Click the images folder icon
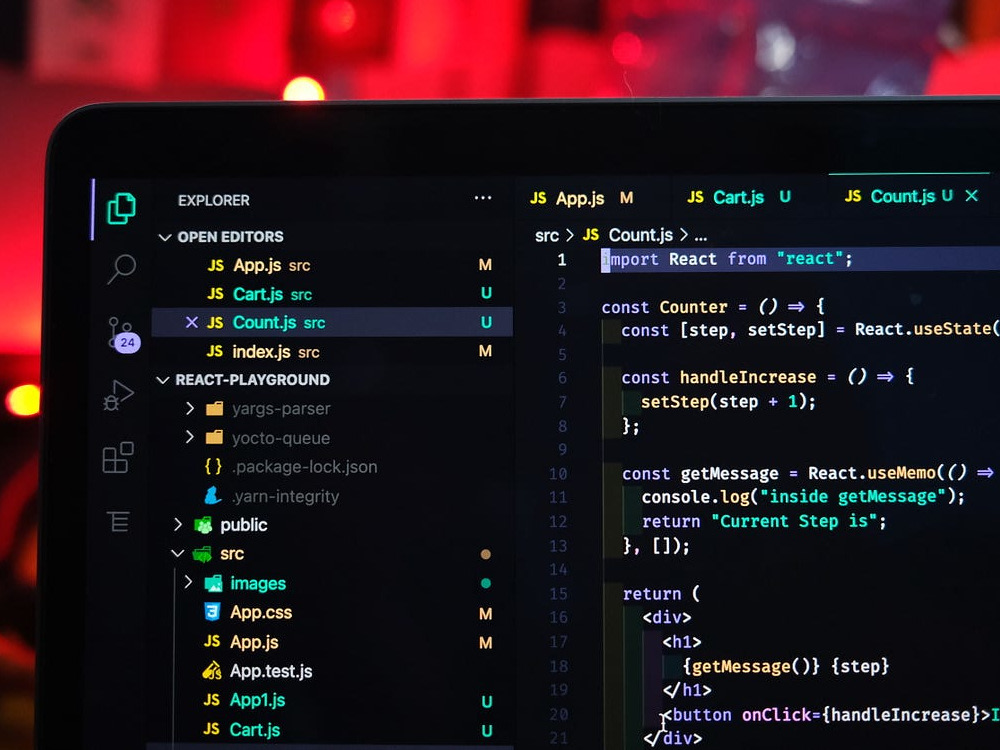 tap(213, 583)
